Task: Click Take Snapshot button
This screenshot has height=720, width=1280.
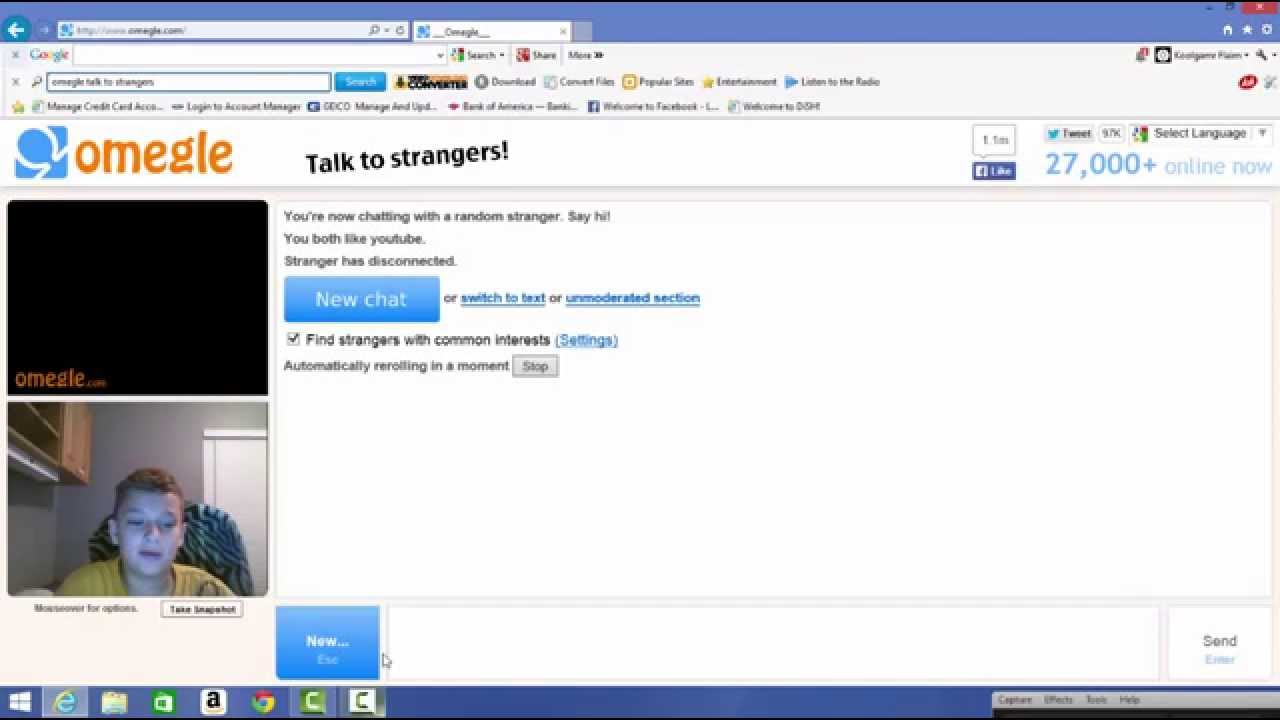Action: [202, 609]
